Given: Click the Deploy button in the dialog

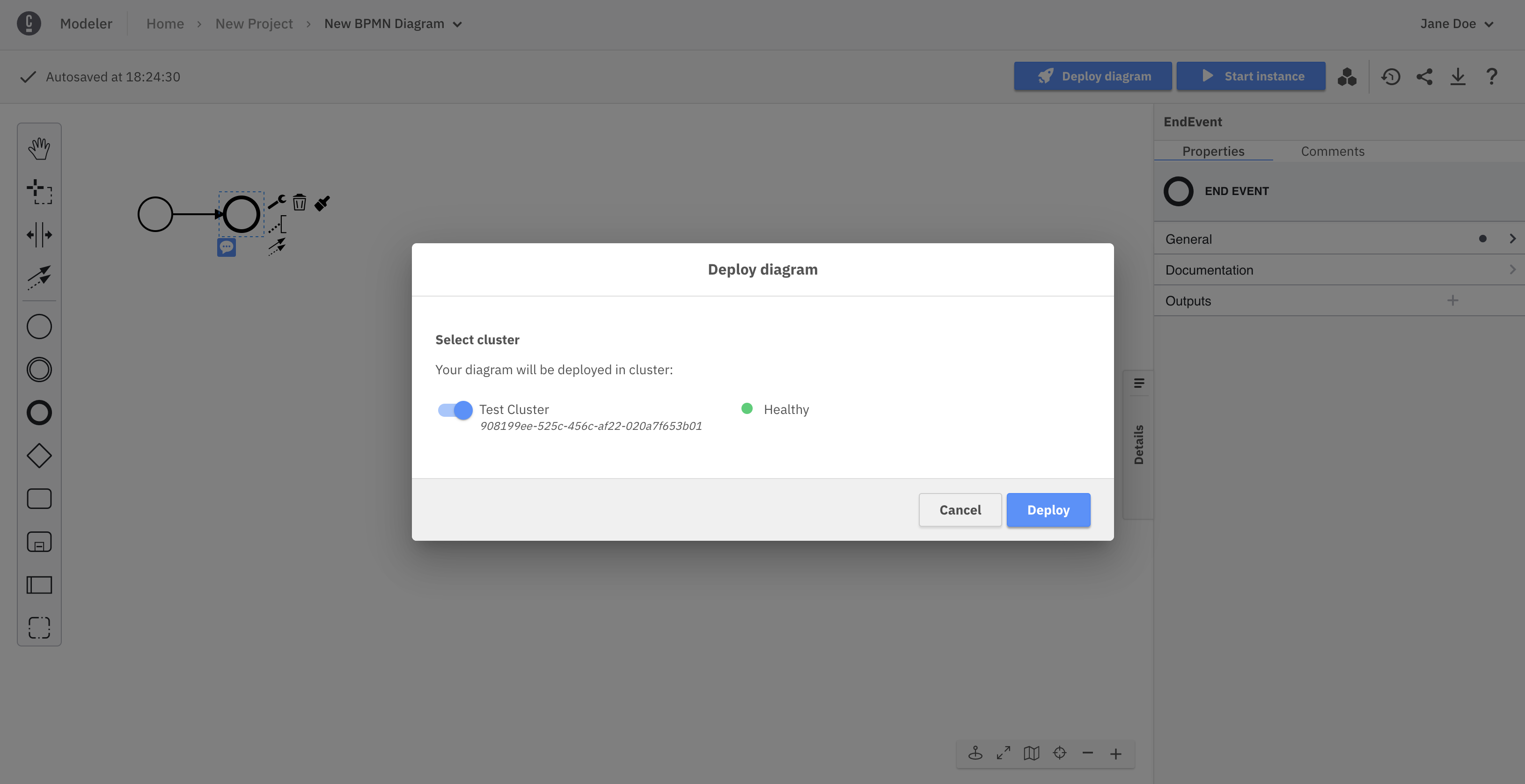Looking at the screenshot, I should point(1048,509).
